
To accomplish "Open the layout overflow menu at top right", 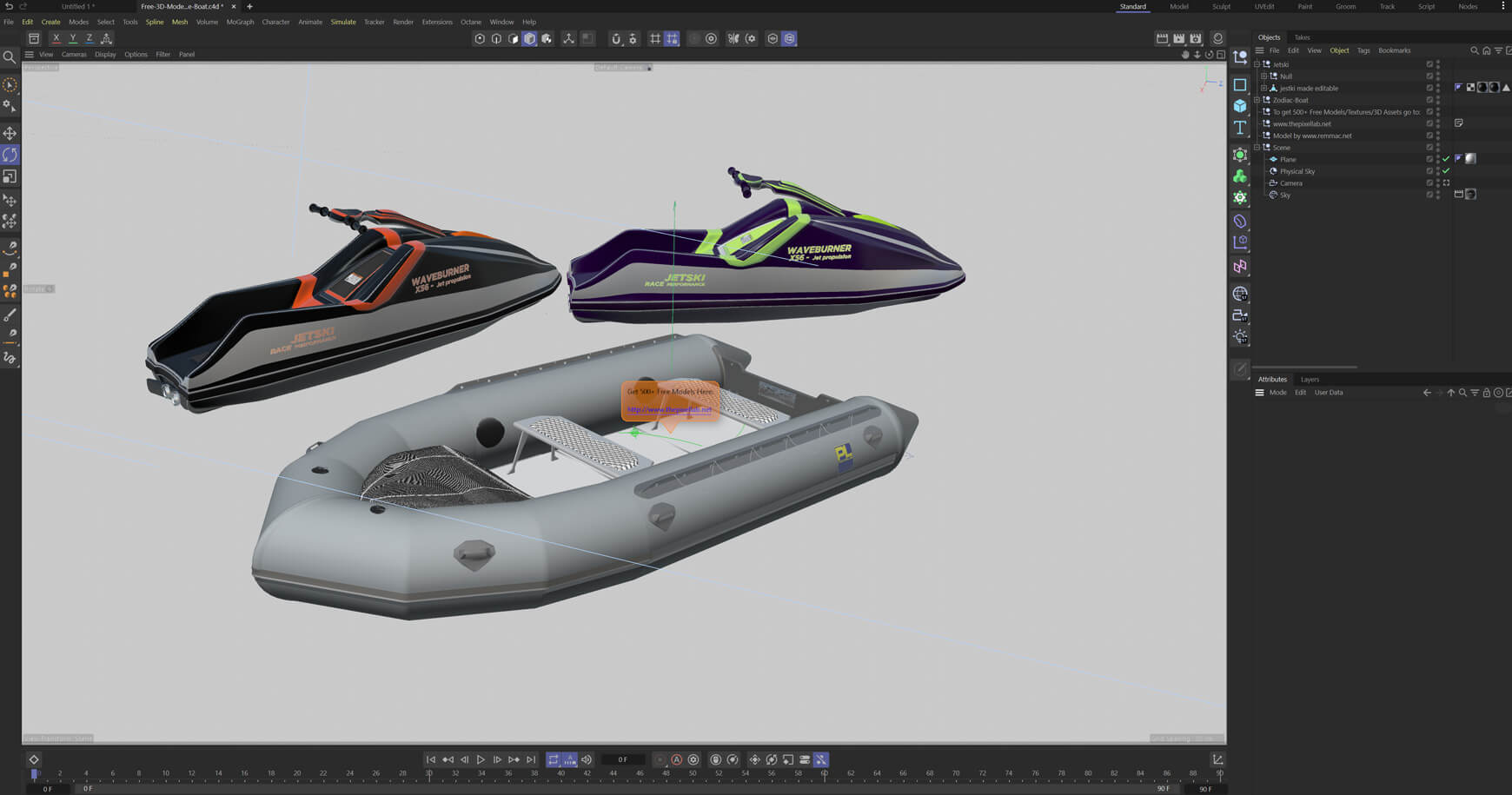I will 1503,6.
